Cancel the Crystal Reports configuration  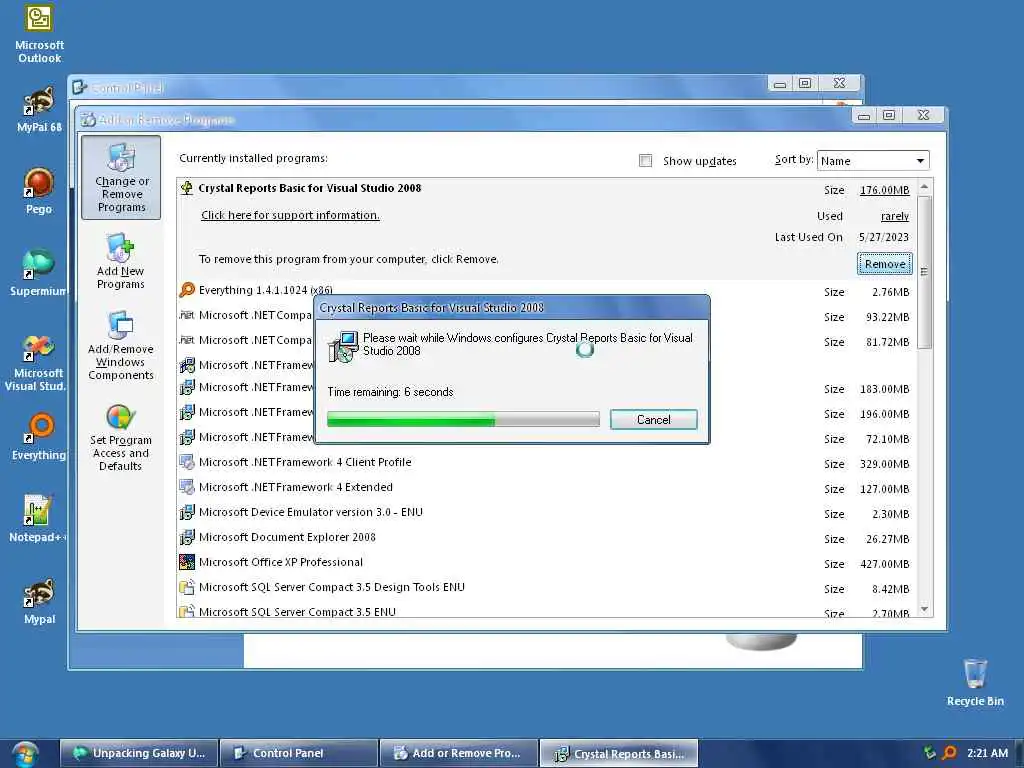pyautogui.click(x=654, y=419)
